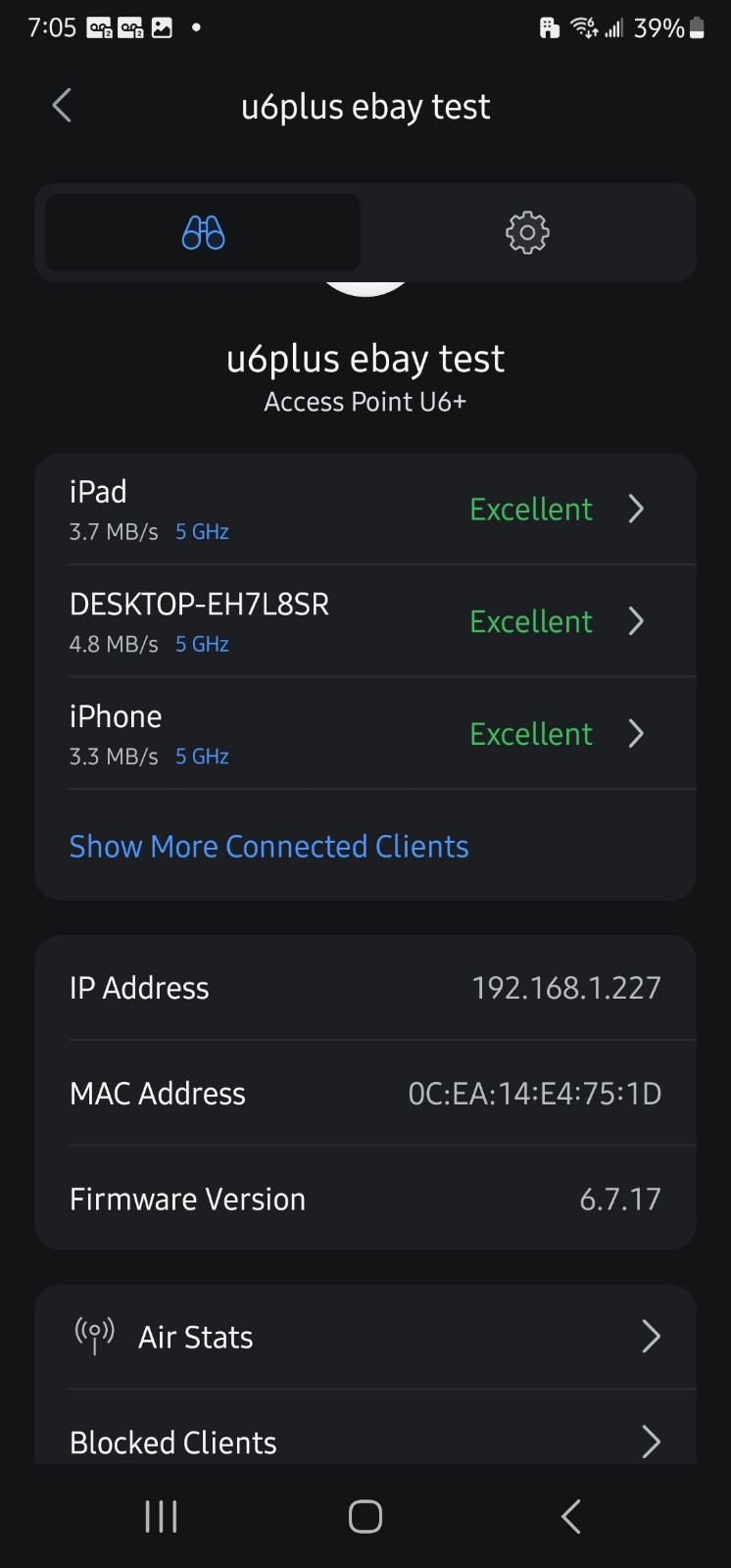The height and width of the screenshot is (1568, 731).
Task: Tap the MAC Address value
Action: pos(534,1093)
